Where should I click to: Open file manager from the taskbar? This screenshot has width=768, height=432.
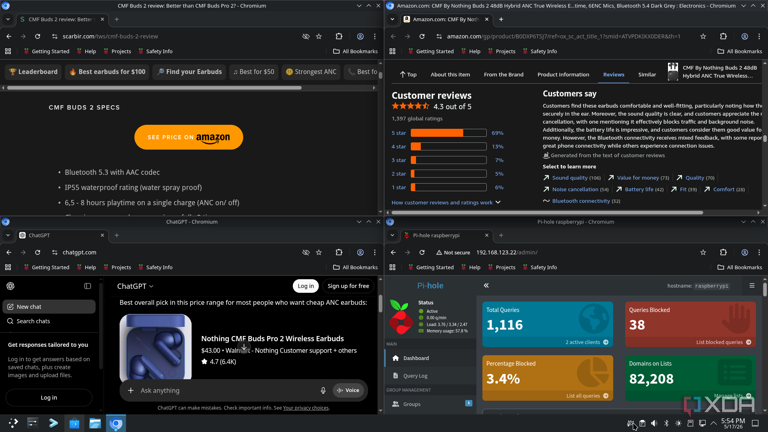tap(95, 423)
